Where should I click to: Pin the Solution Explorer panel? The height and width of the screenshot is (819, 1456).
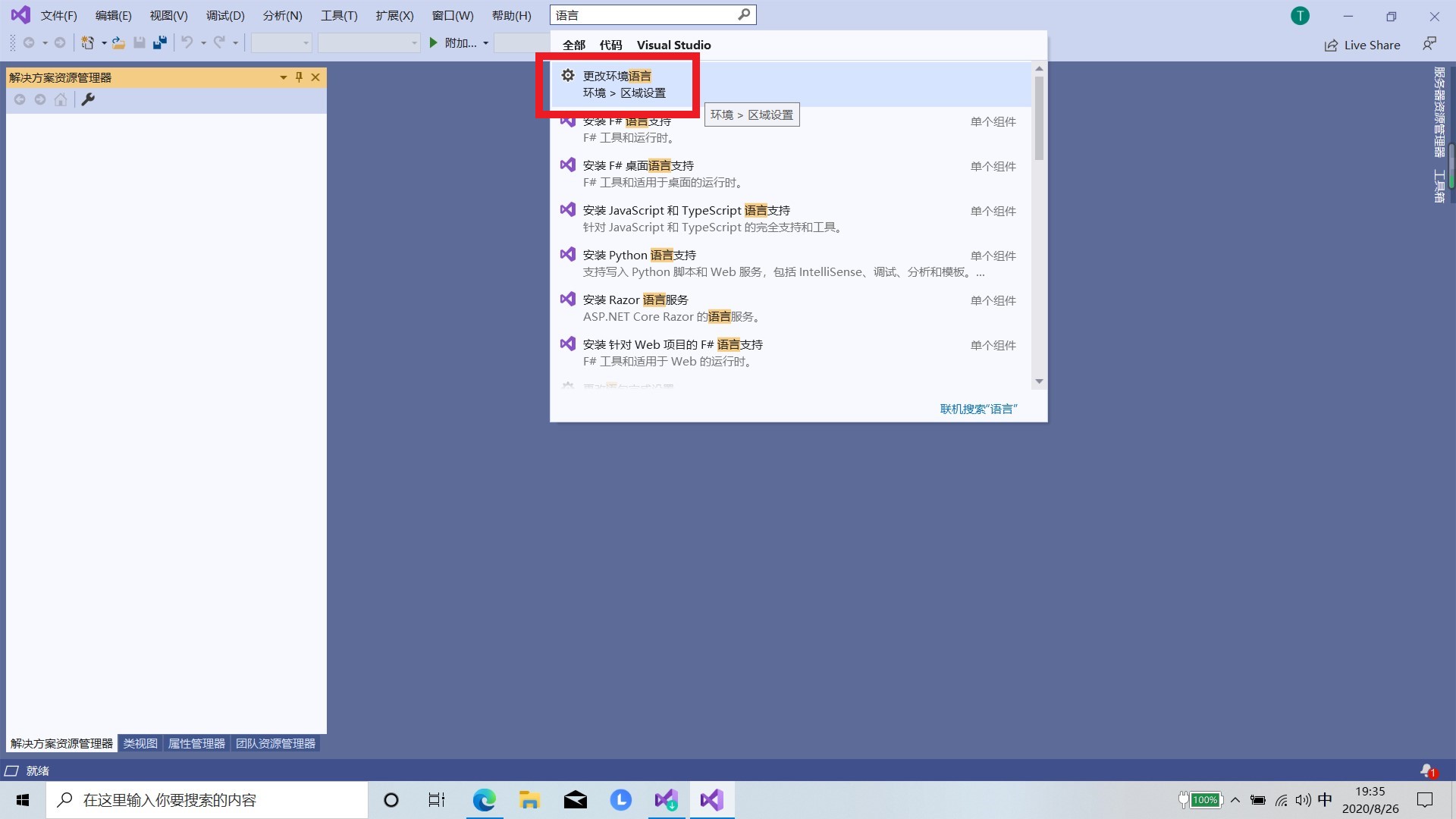[299, 77]
